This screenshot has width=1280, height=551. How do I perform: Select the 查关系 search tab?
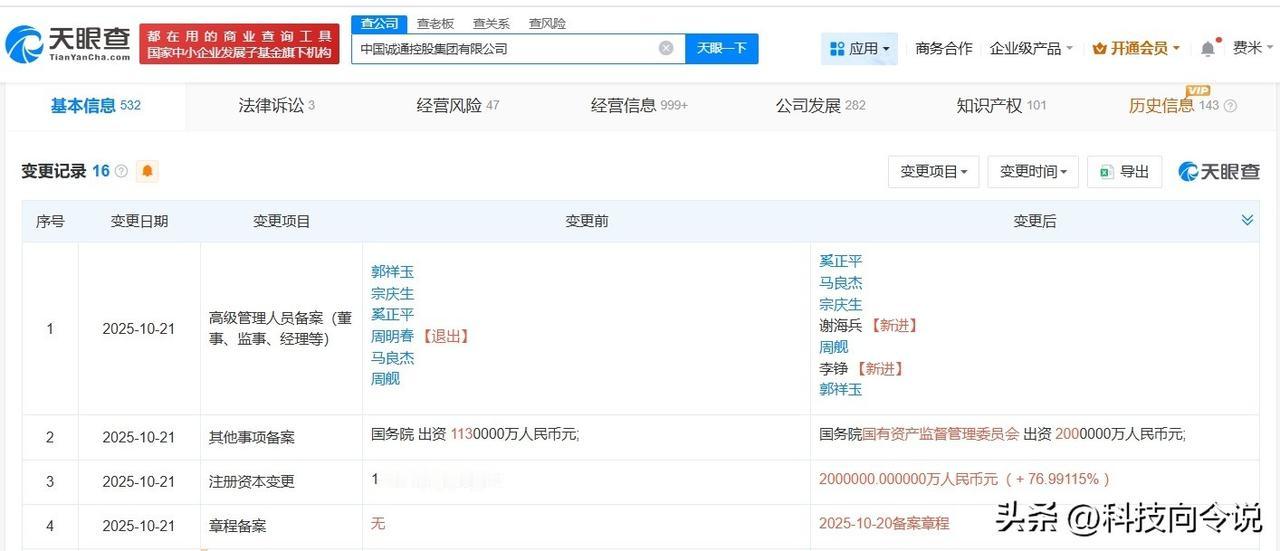click(x=491, y=23)
